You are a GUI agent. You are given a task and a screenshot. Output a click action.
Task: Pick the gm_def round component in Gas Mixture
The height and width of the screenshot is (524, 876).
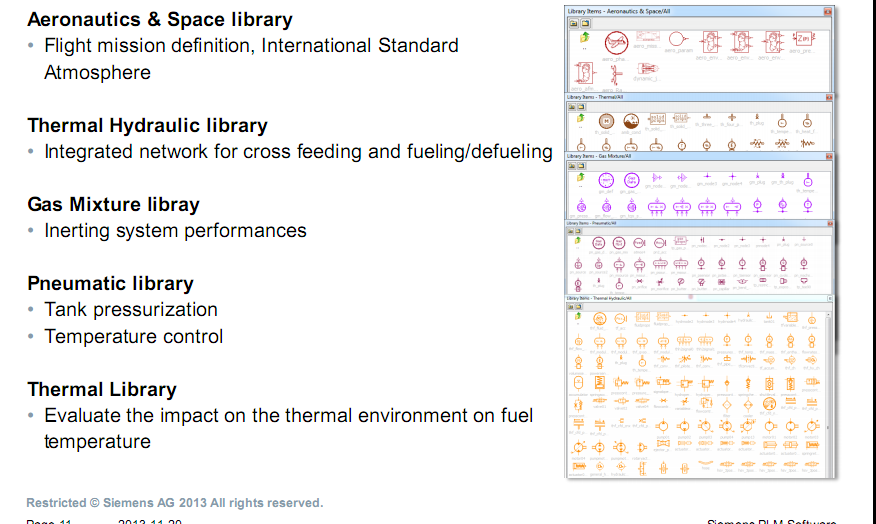point(606,180)
